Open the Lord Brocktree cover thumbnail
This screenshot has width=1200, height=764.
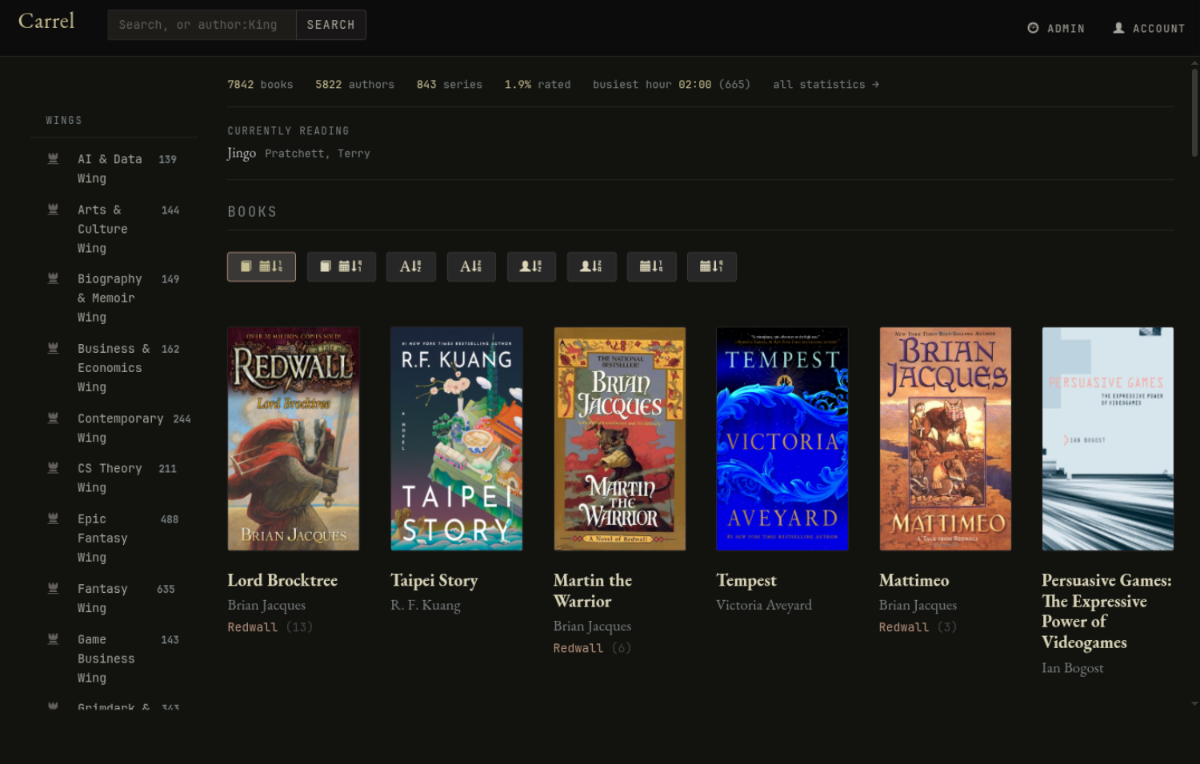coord(293,439)
